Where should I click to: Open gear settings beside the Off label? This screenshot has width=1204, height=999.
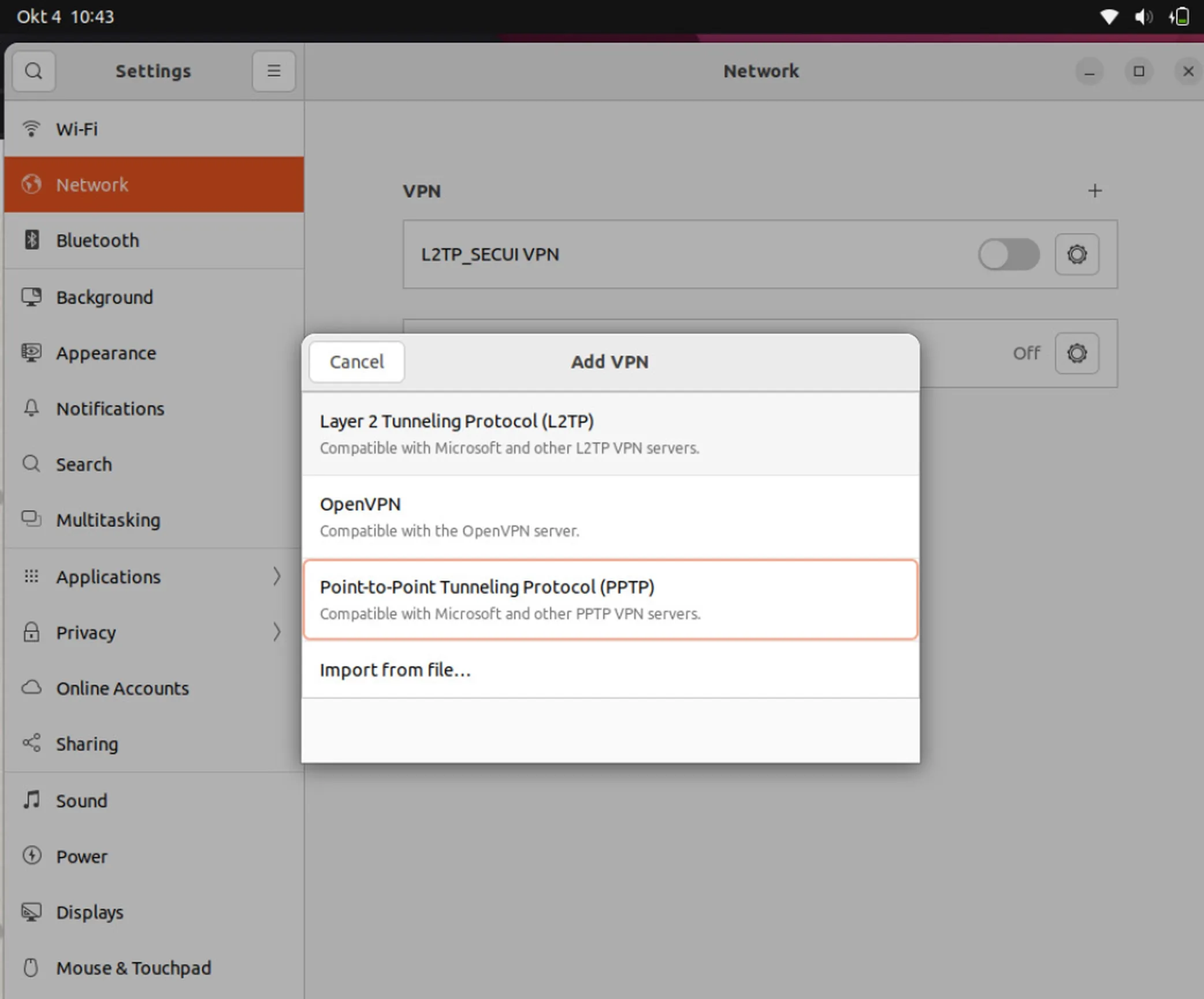[x=1077, y=353]
